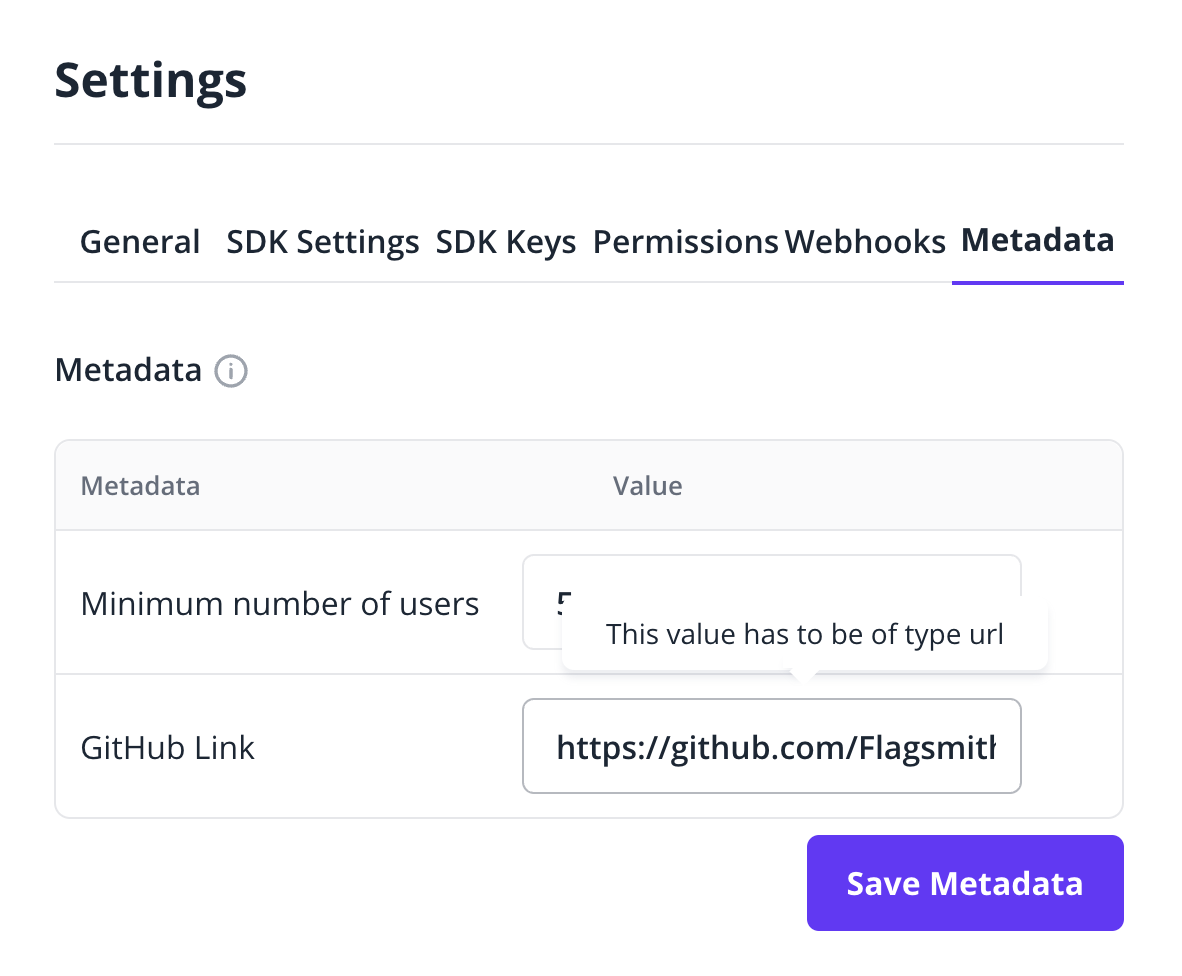
Task: Click the tooltip's pointer arrow
Action: pos(803,675)
